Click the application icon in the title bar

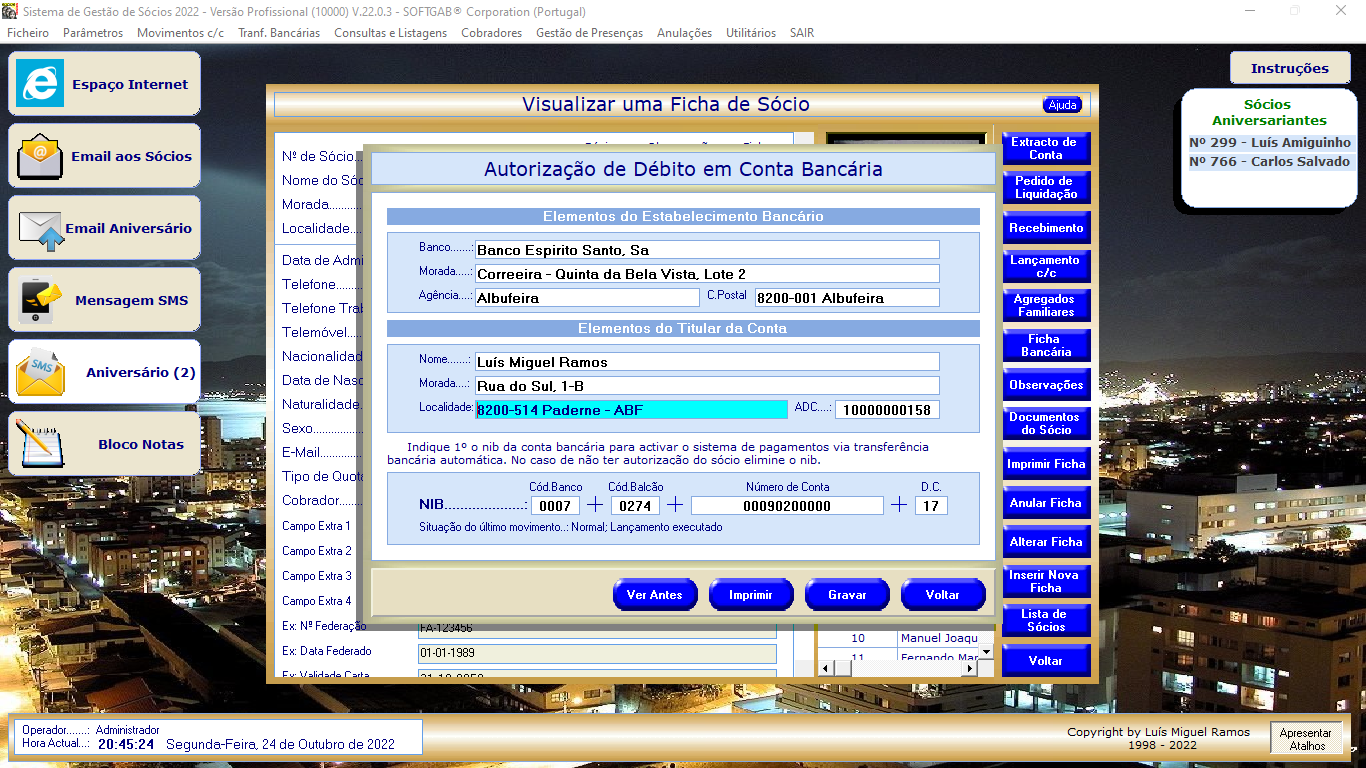(x=10, y=12)
